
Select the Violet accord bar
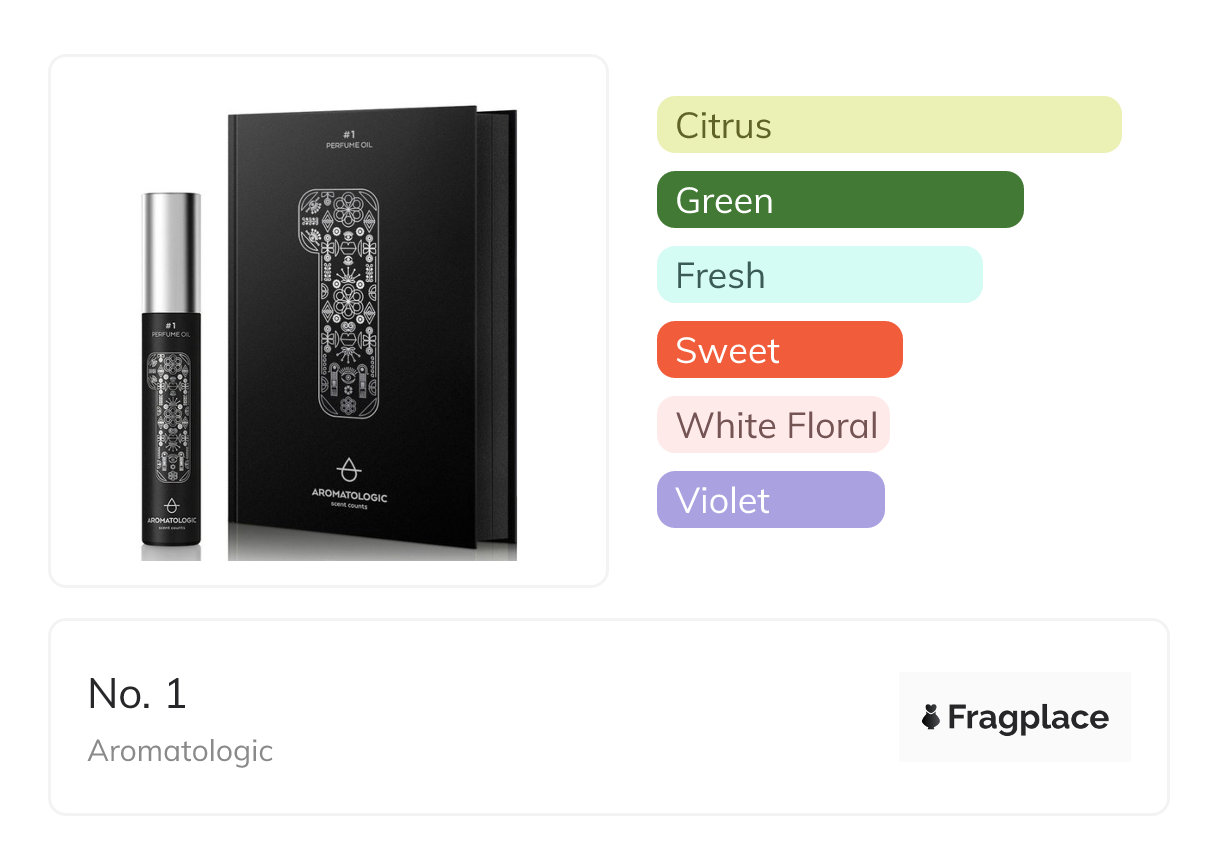pos(770,500)
